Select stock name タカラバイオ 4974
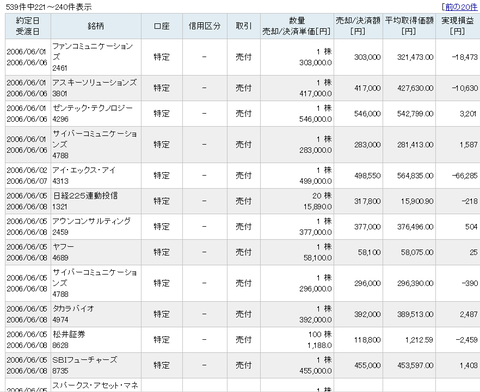Screen dimensions: 480x392 tap(73, 314)
